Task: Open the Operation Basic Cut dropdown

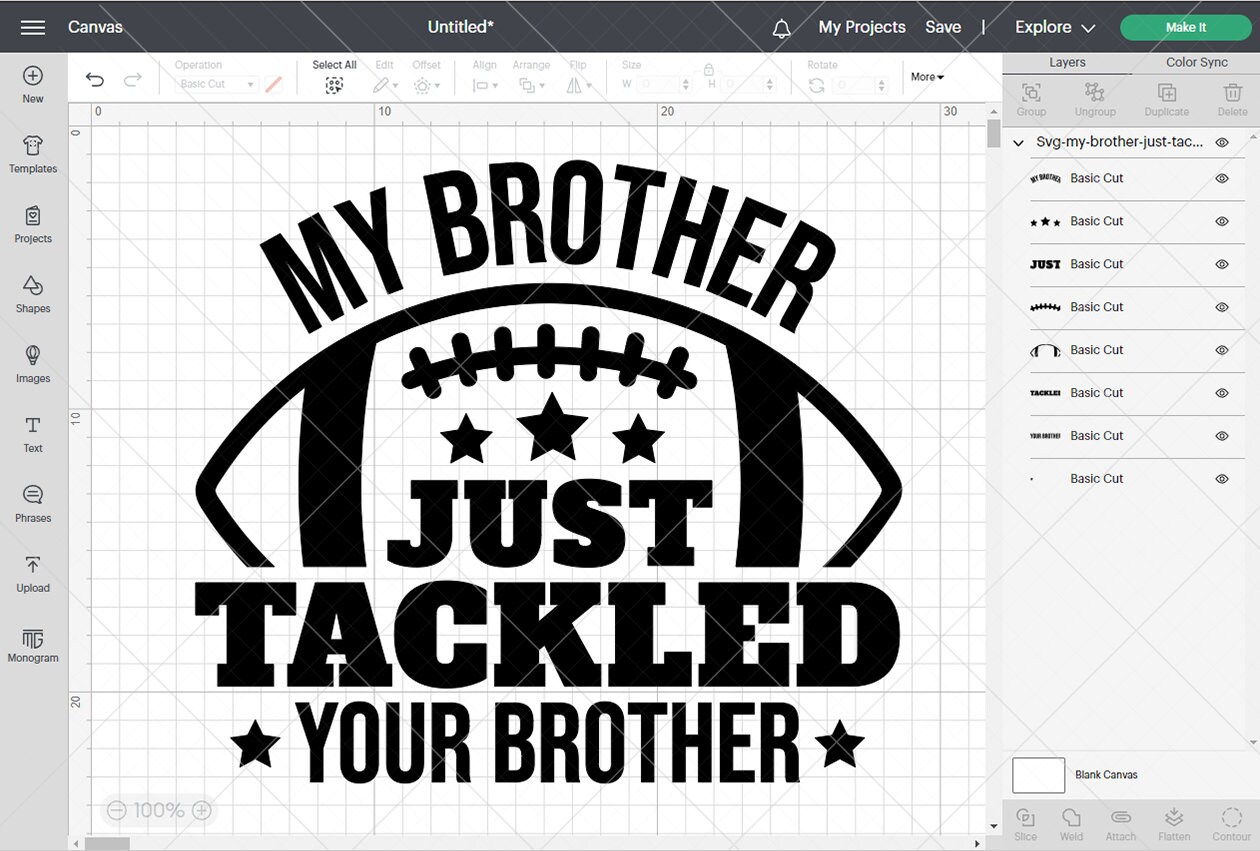Action: coord(213,84)
